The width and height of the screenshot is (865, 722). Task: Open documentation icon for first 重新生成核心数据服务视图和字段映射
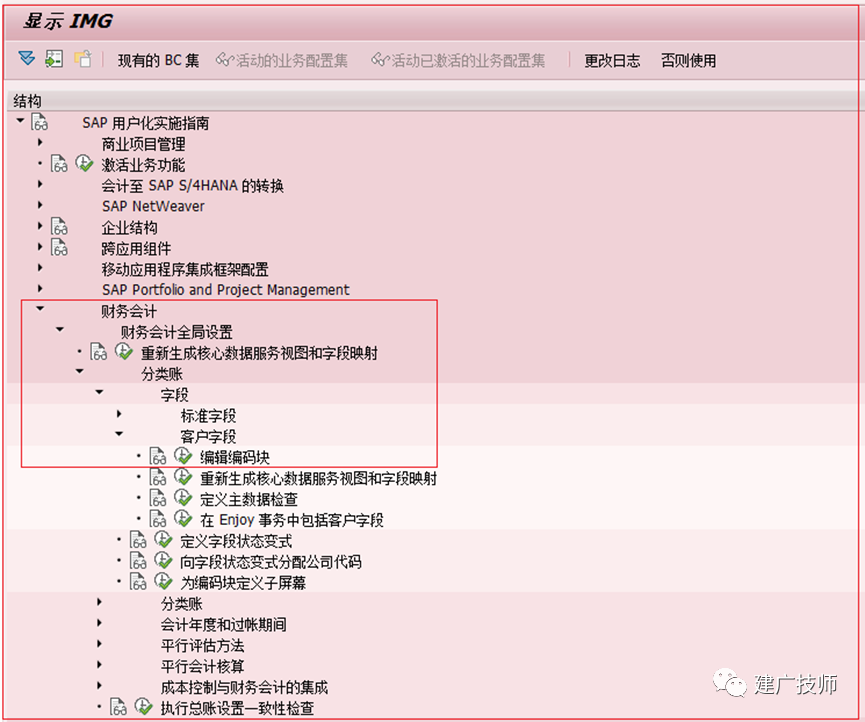(99, 352)
